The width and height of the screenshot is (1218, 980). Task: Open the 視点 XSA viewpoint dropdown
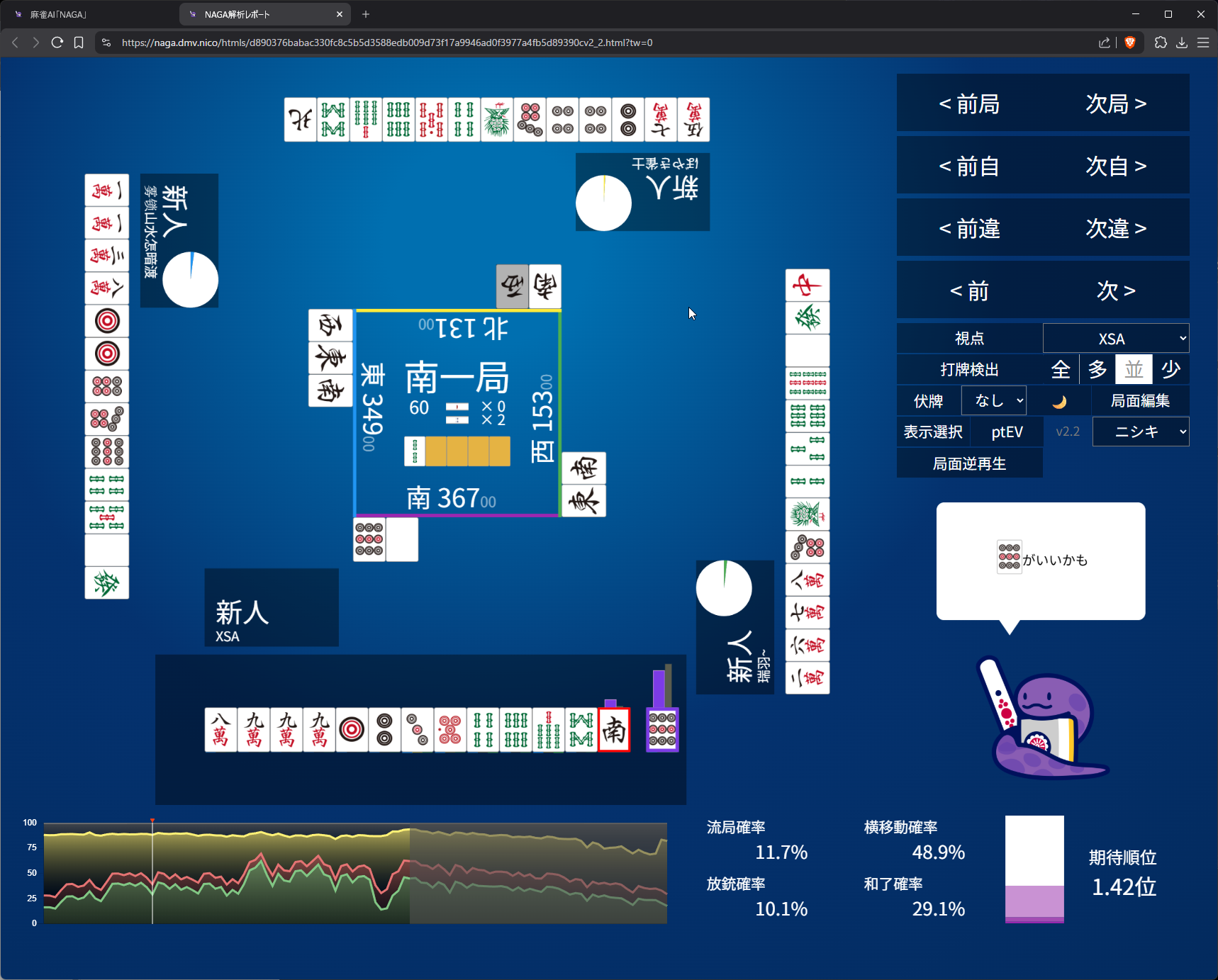[1116, 339]
